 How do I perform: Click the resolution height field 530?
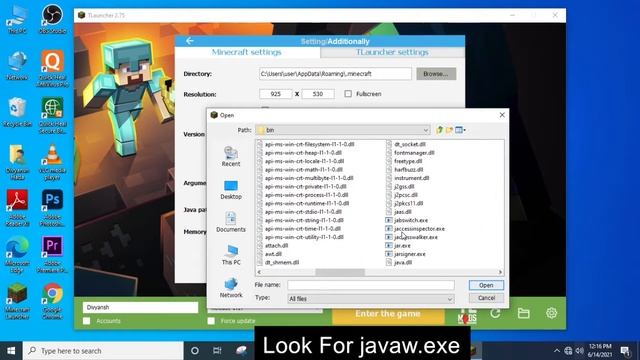click(x=318, y=94)
